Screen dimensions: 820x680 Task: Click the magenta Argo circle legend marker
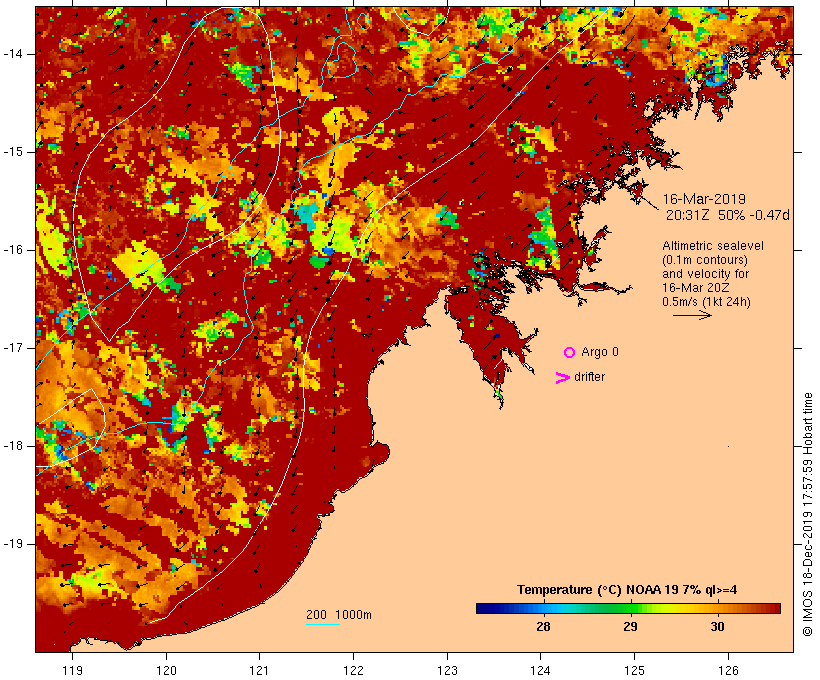(570, 353)
